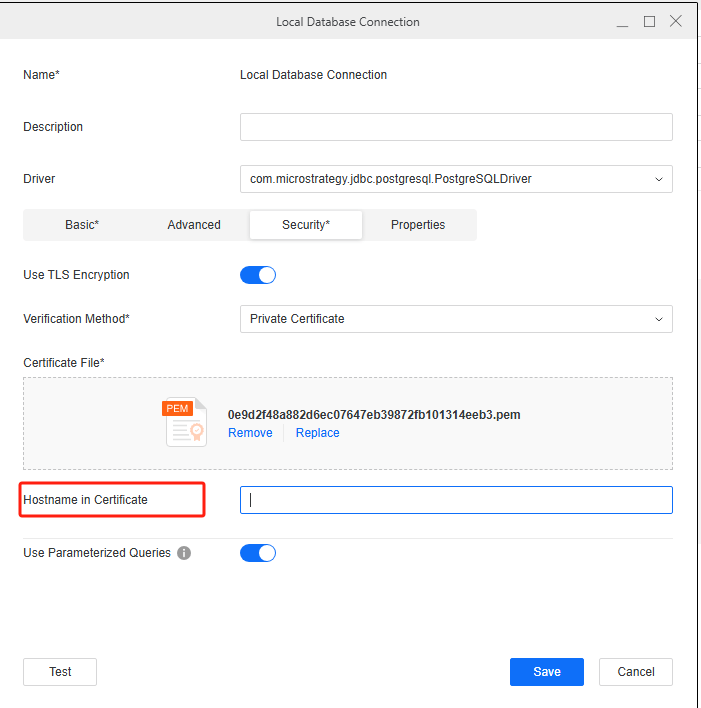Click the Replace certificate link
Image resolution: width=701 pixels, height=708 pixels.
pos(317,433)
